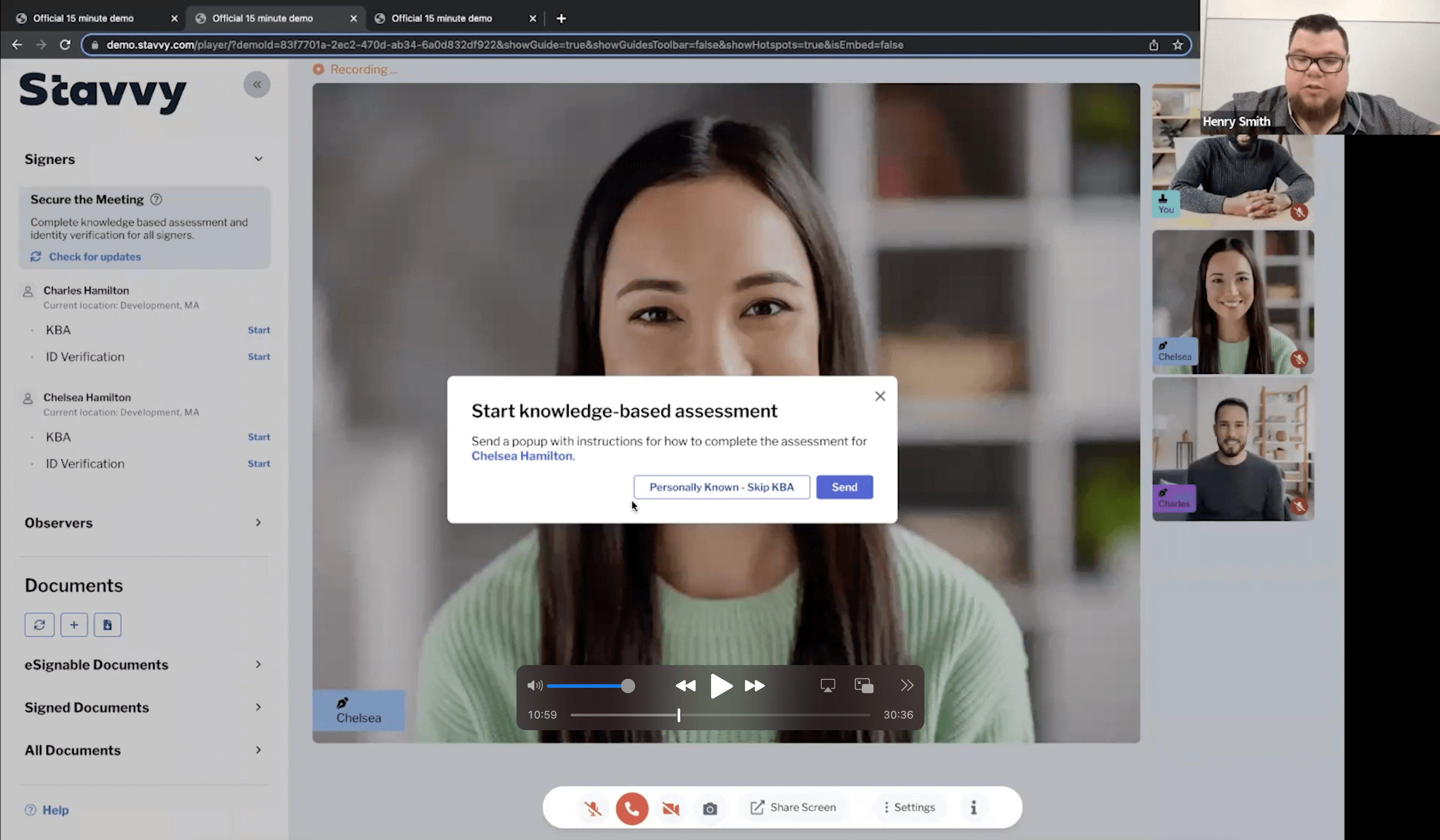The image size is (1440, 840).
Task: Switch to the second Official 15 minute demo tab
Action: [276, 18]
